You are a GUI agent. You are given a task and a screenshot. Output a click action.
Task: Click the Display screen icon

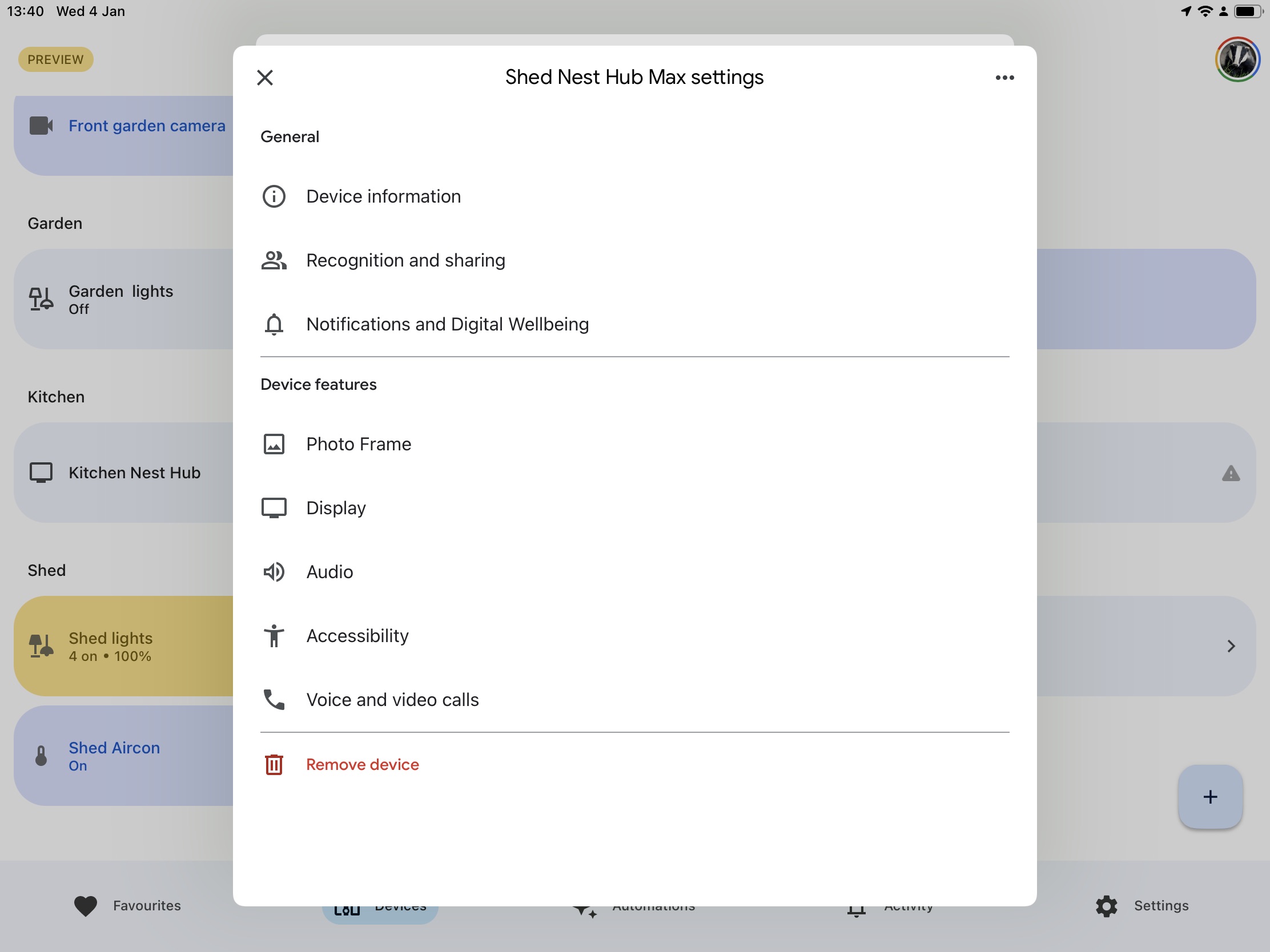(x=274, y=508)
